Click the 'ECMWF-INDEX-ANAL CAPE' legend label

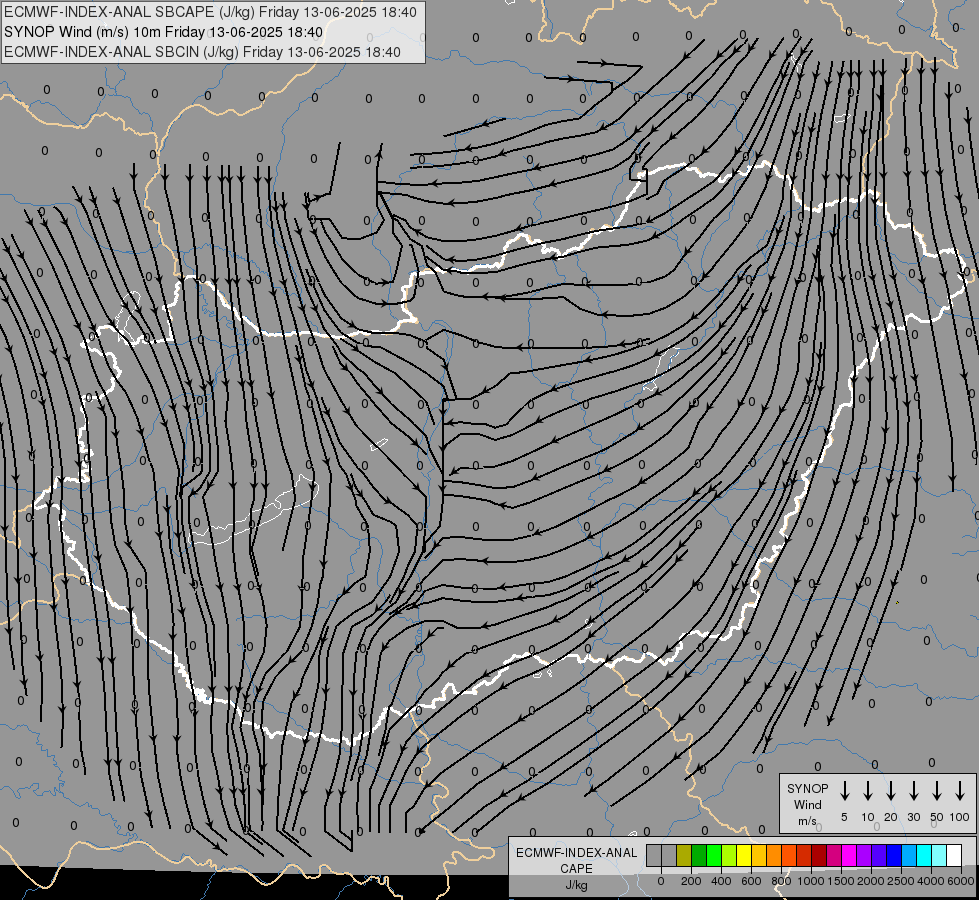(x=576, y=861)
